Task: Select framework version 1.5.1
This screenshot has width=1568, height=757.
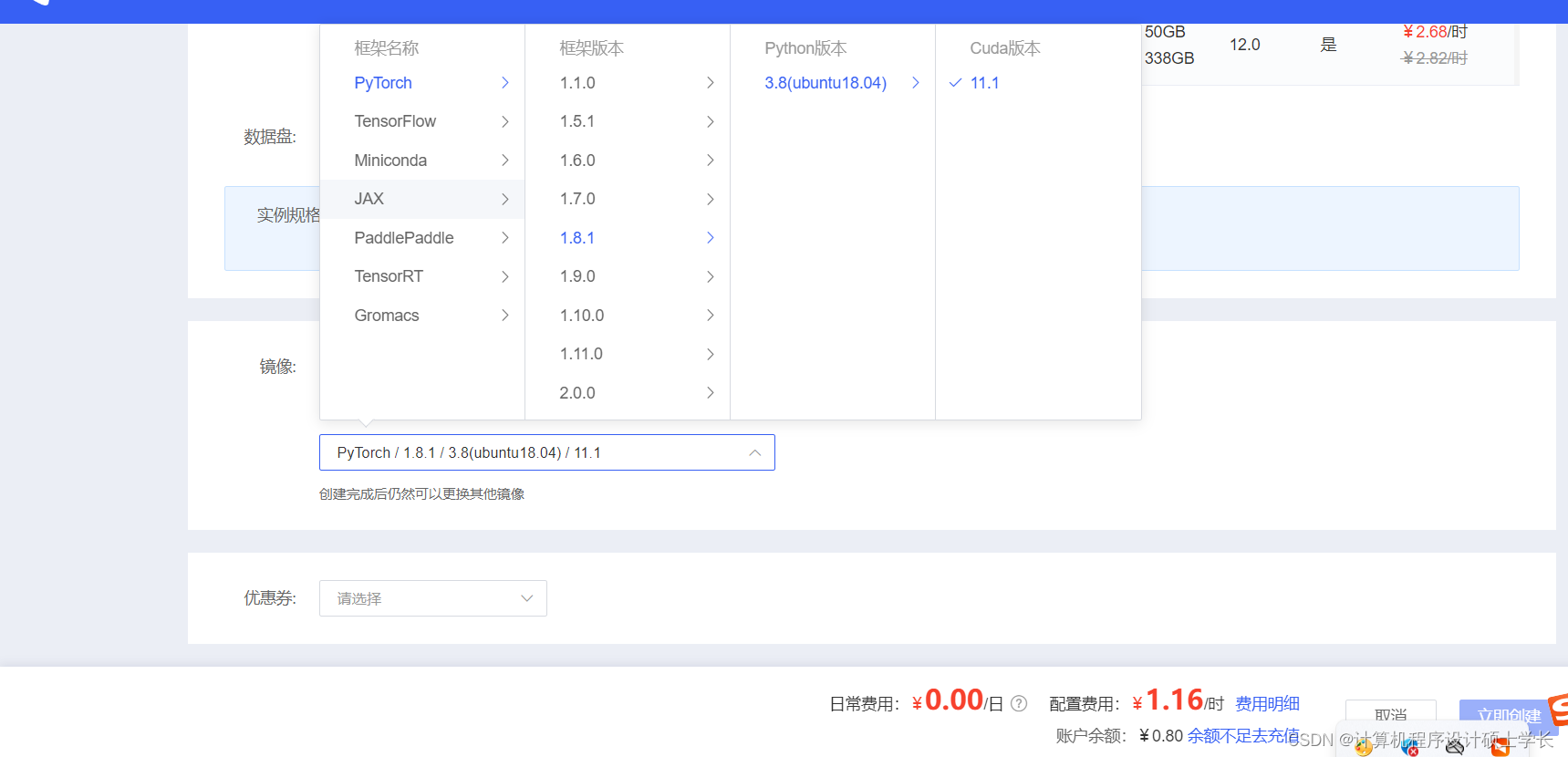Action: 628,121
